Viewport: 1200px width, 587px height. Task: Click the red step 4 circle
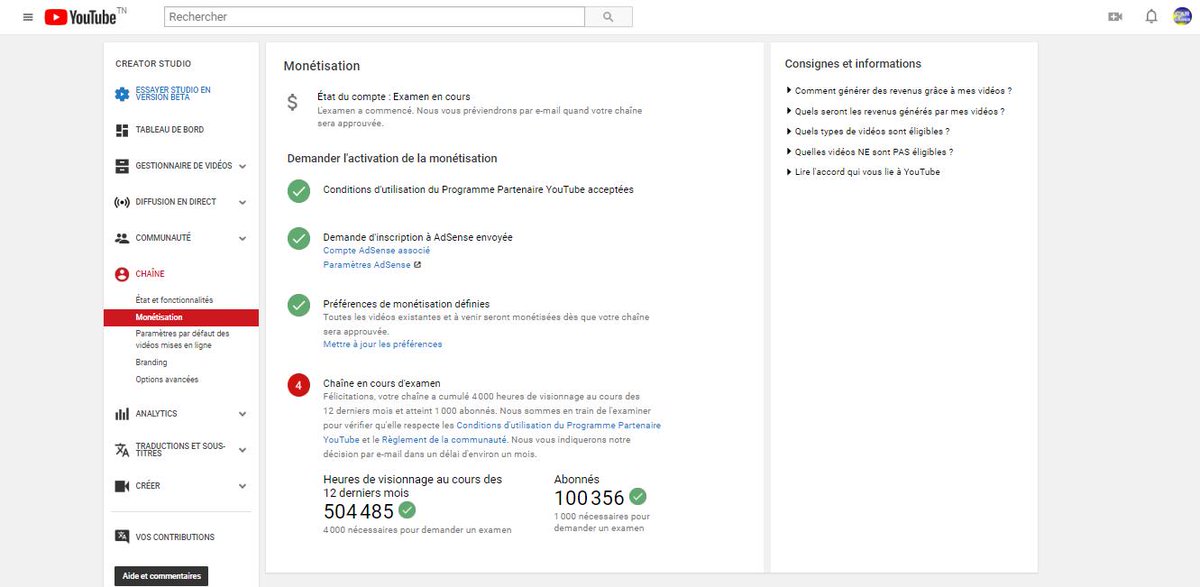pos(298,385)
